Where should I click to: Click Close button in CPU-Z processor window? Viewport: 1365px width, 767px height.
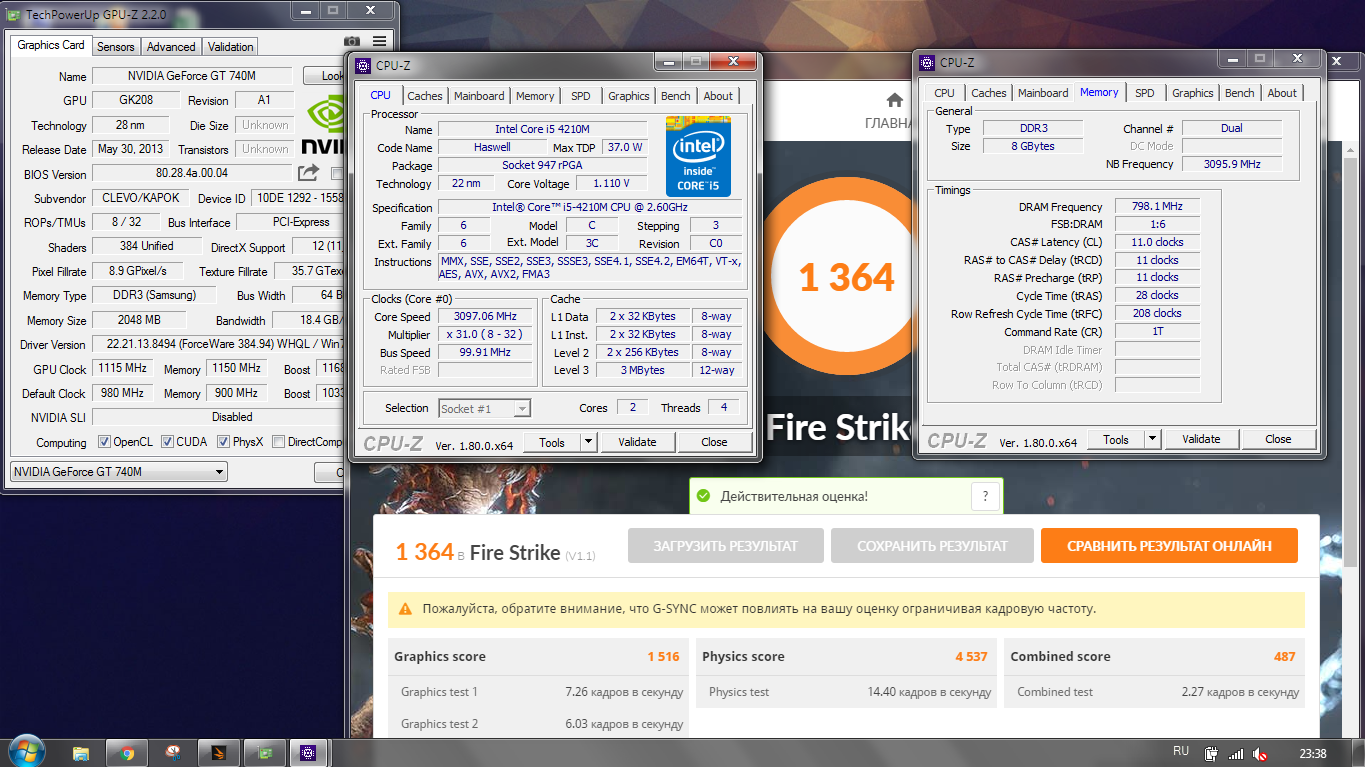coord(714,442)
